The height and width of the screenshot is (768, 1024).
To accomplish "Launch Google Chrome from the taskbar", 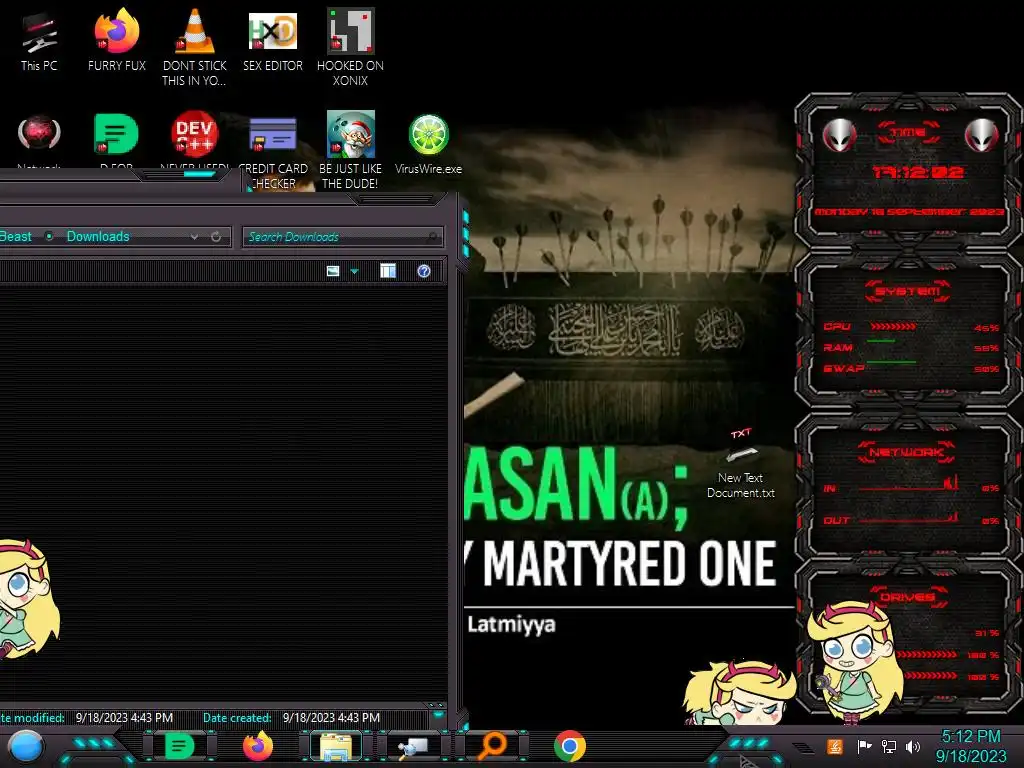I will (569, 746).
